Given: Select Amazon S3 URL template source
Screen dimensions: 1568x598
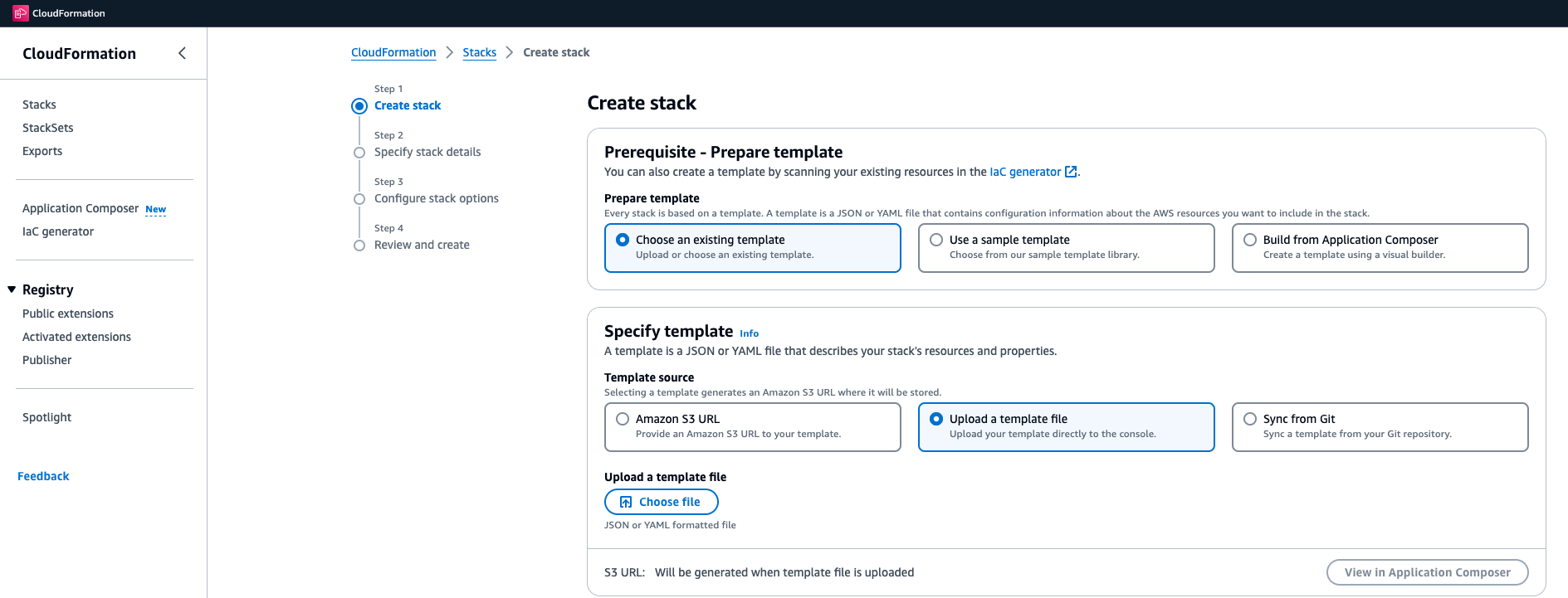Looking at the screenshot, I should [753, 426].
